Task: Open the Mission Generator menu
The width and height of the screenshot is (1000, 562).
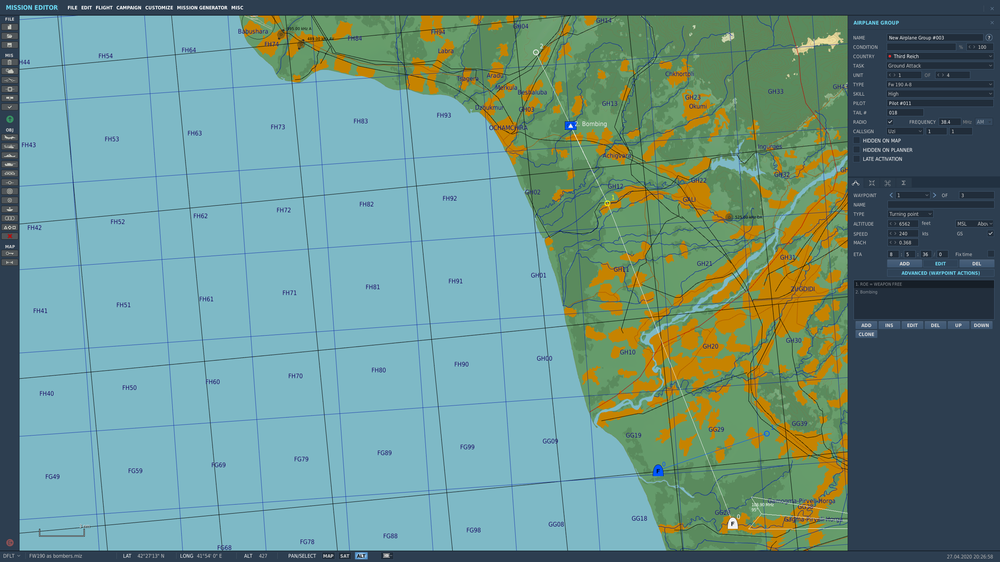Action: tap(202, 8)
